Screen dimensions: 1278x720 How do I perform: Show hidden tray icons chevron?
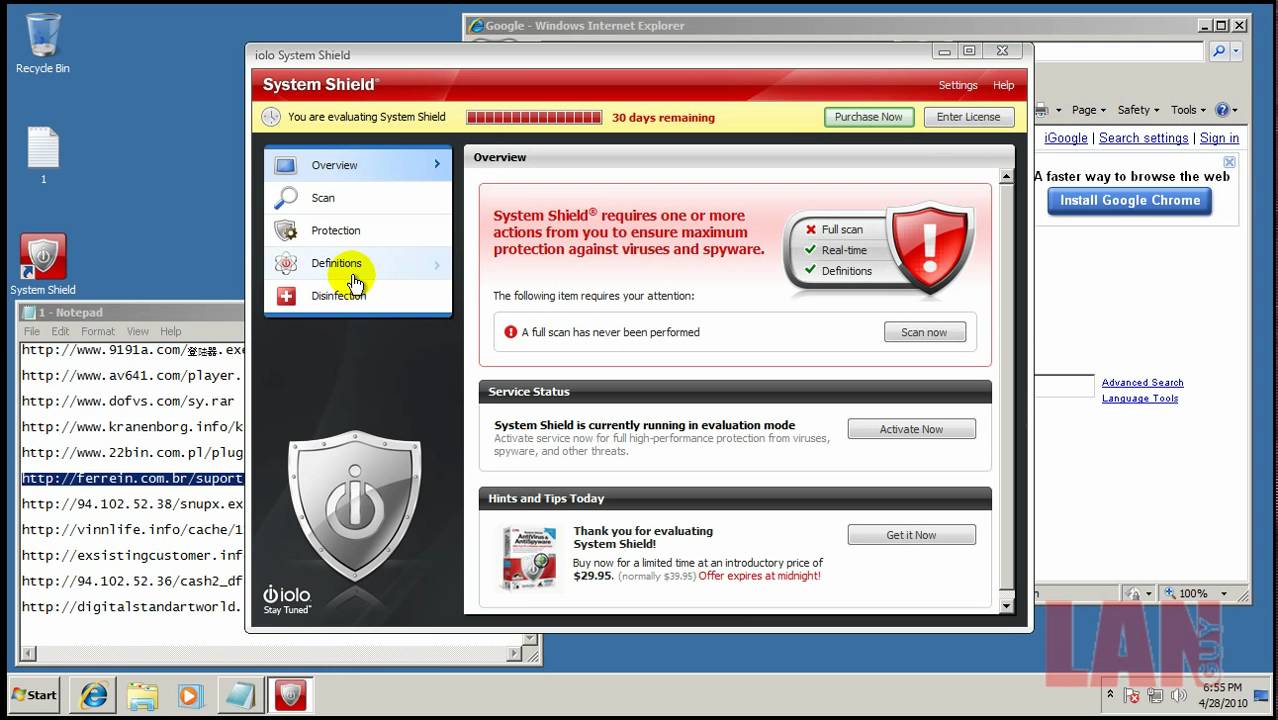tap(1110, 695)
